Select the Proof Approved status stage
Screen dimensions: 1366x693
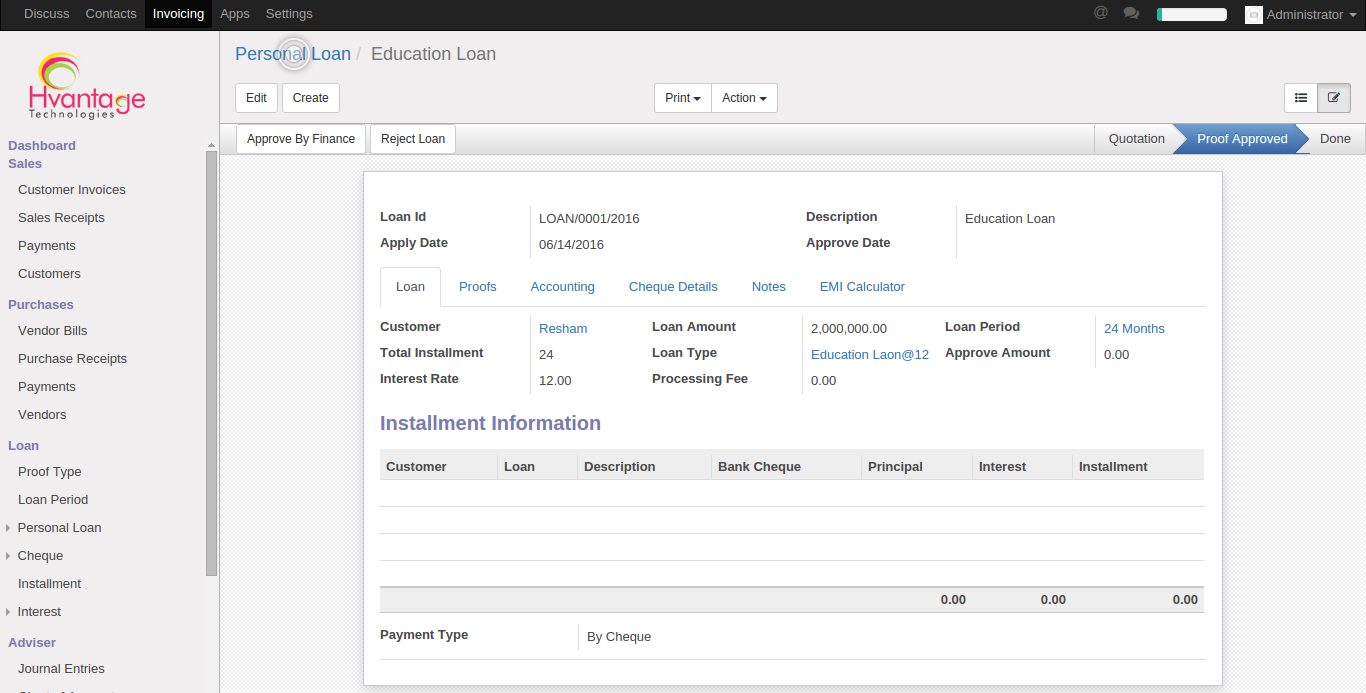1242,139
